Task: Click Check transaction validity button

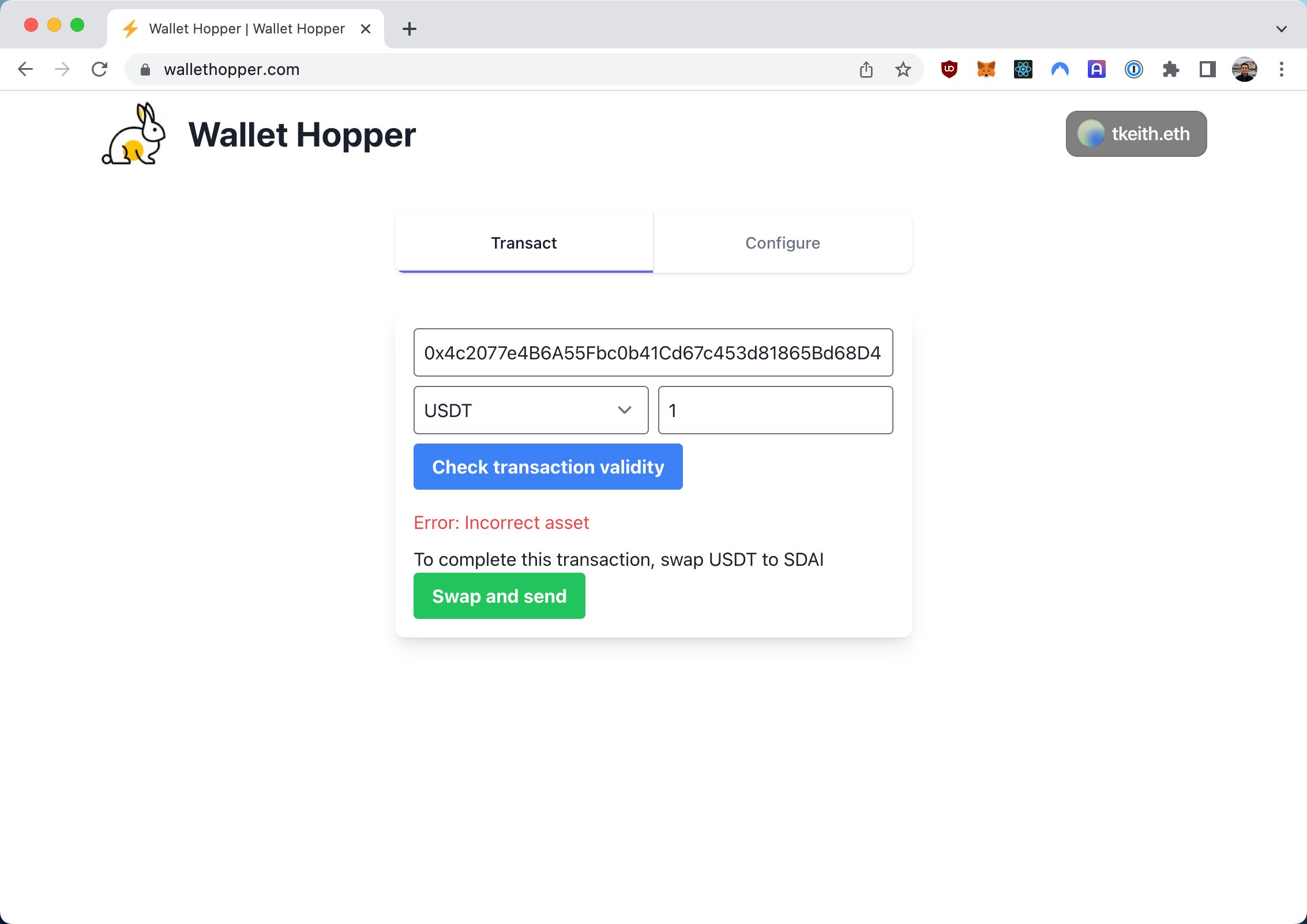Action: 548,466
